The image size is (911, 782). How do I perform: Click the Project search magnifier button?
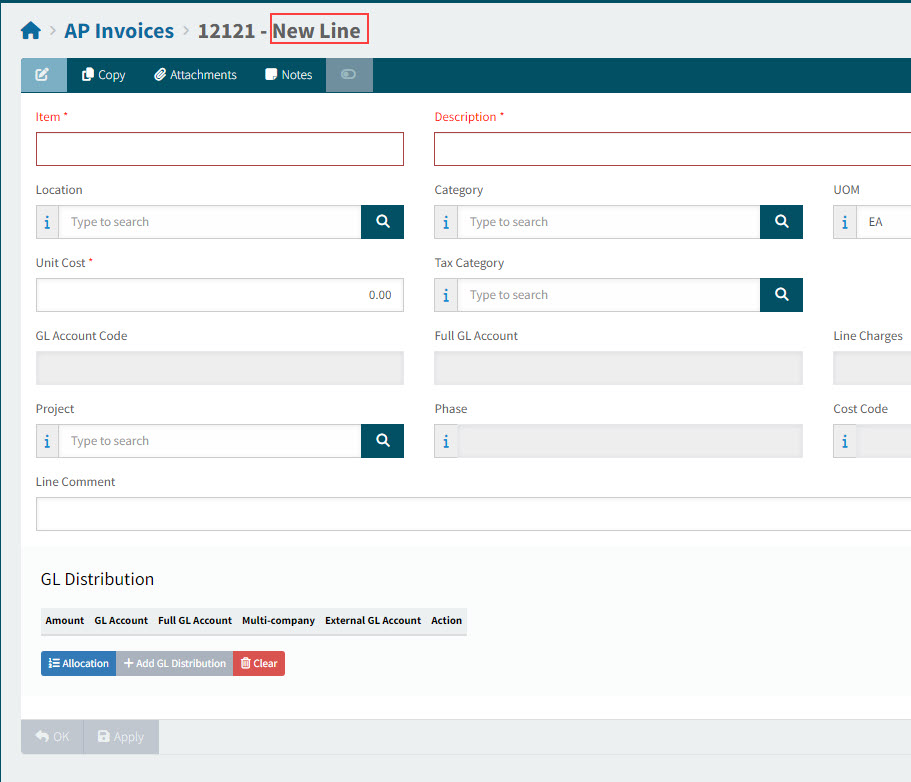[x=382, y=441]
